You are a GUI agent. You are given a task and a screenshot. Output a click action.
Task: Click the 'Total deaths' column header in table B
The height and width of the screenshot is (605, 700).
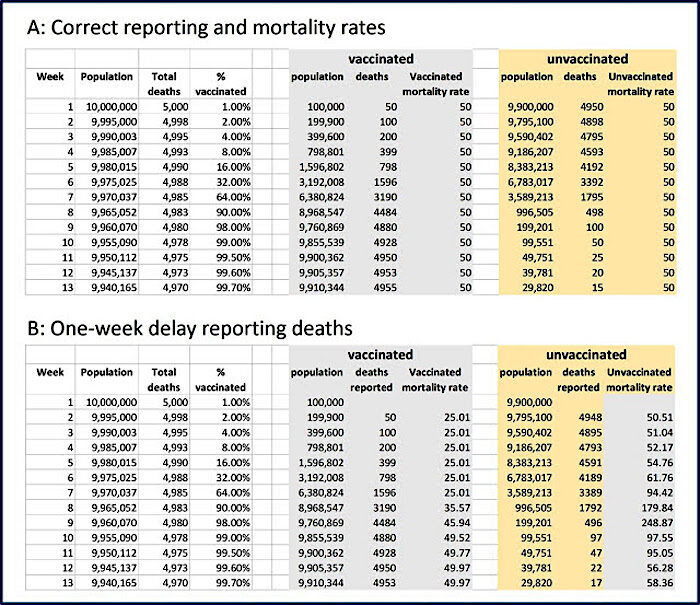[x=164, y=380]
